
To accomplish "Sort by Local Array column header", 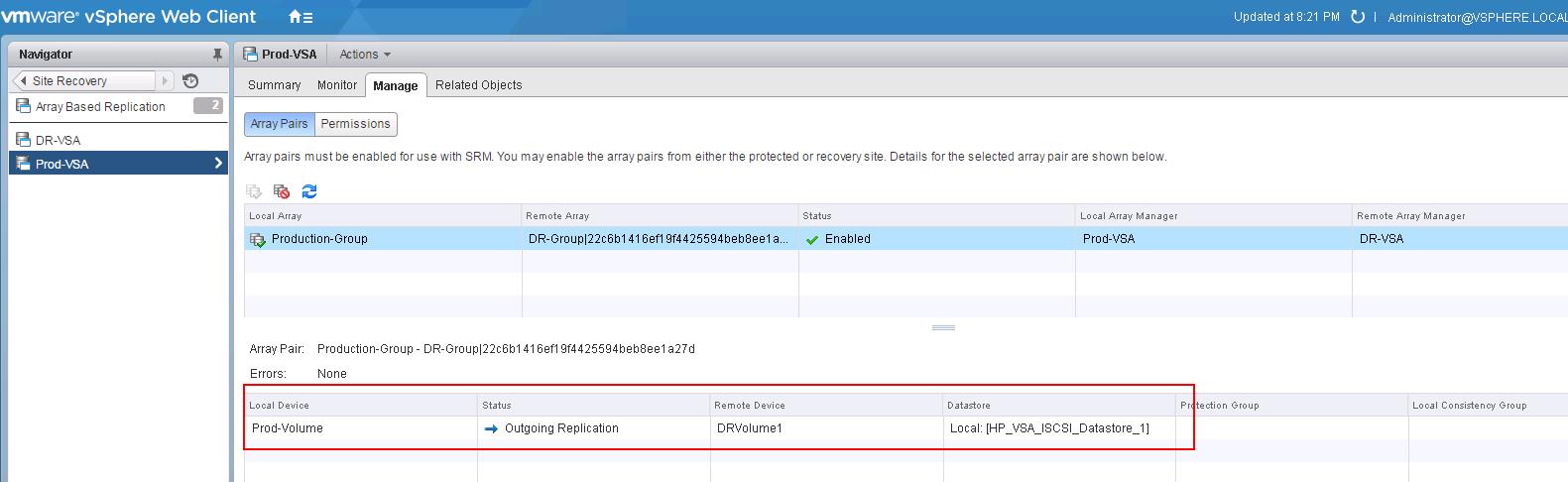I will pyautogui.click(x=383, y=215).
